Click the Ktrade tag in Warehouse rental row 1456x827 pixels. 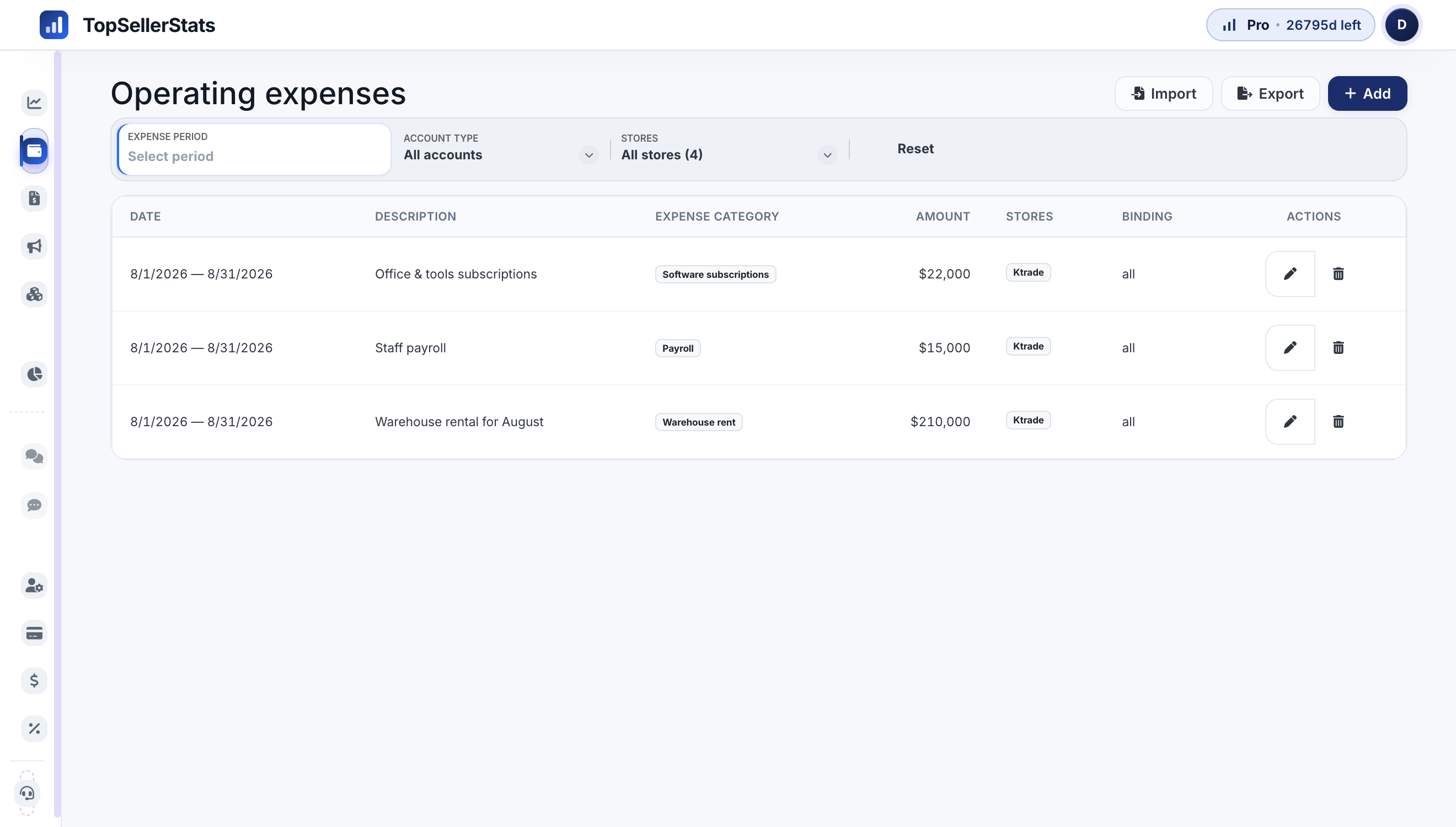pos(1028,420)
